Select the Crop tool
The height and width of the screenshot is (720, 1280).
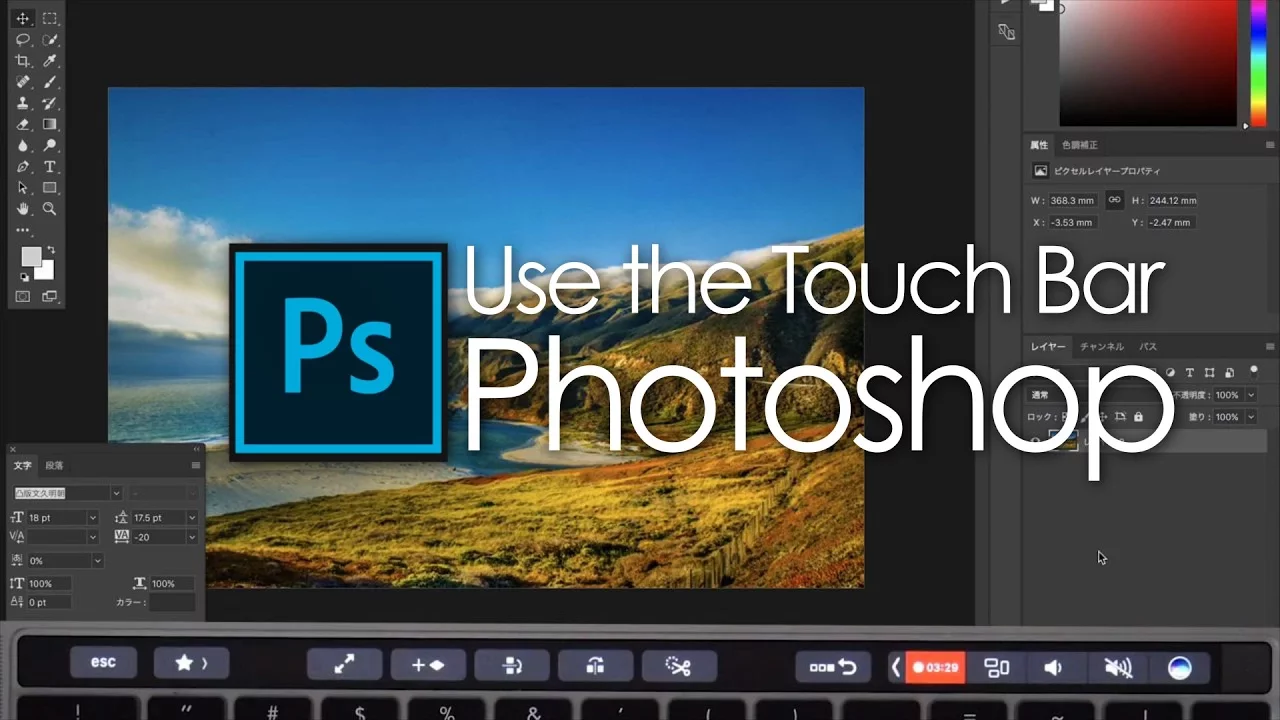pyautogui.click(x=23, y=61)
